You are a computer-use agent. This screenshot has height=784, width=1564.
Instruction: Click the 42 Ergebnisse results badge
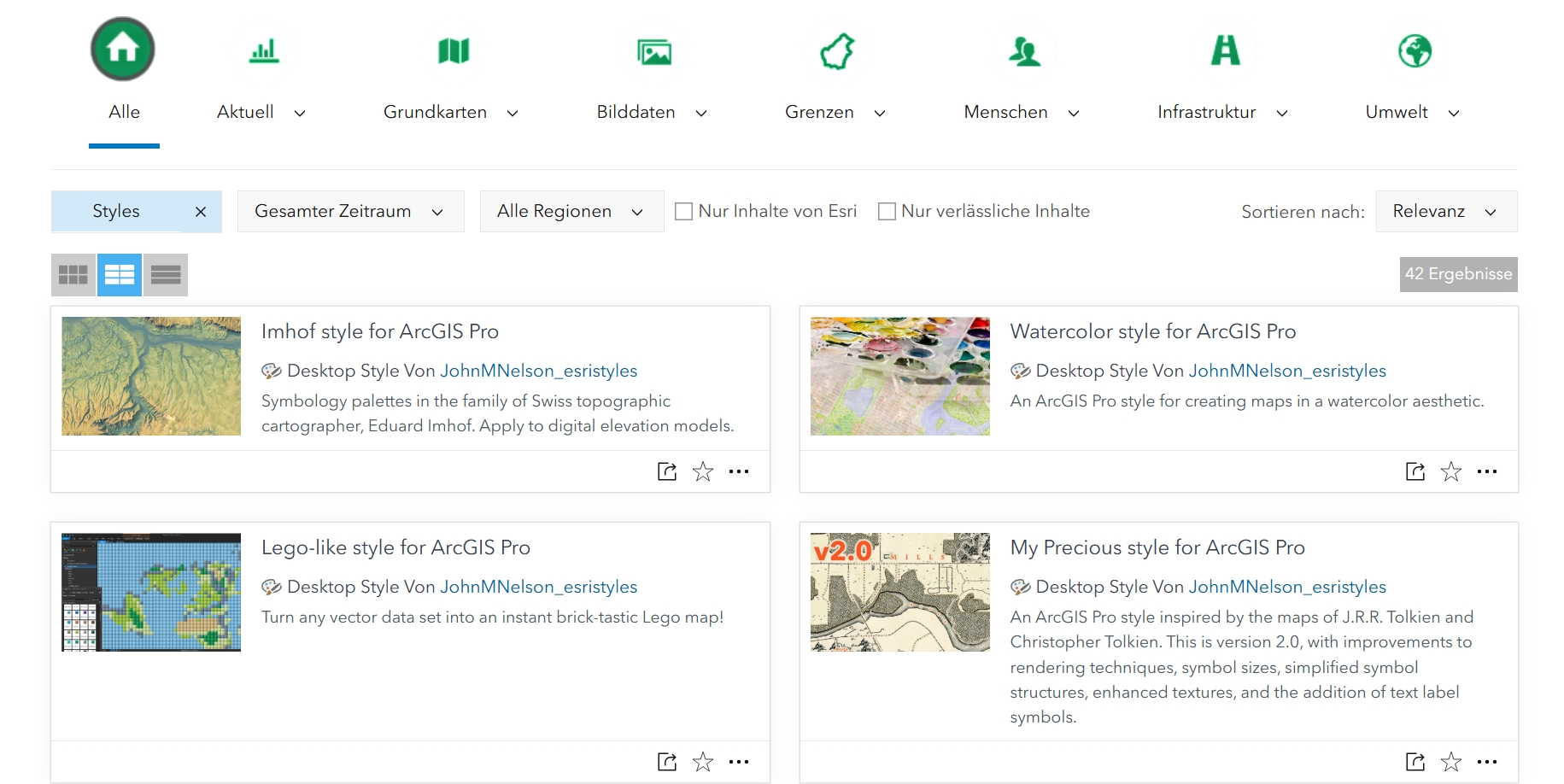pyautogui.click(x=1459, y=274)
